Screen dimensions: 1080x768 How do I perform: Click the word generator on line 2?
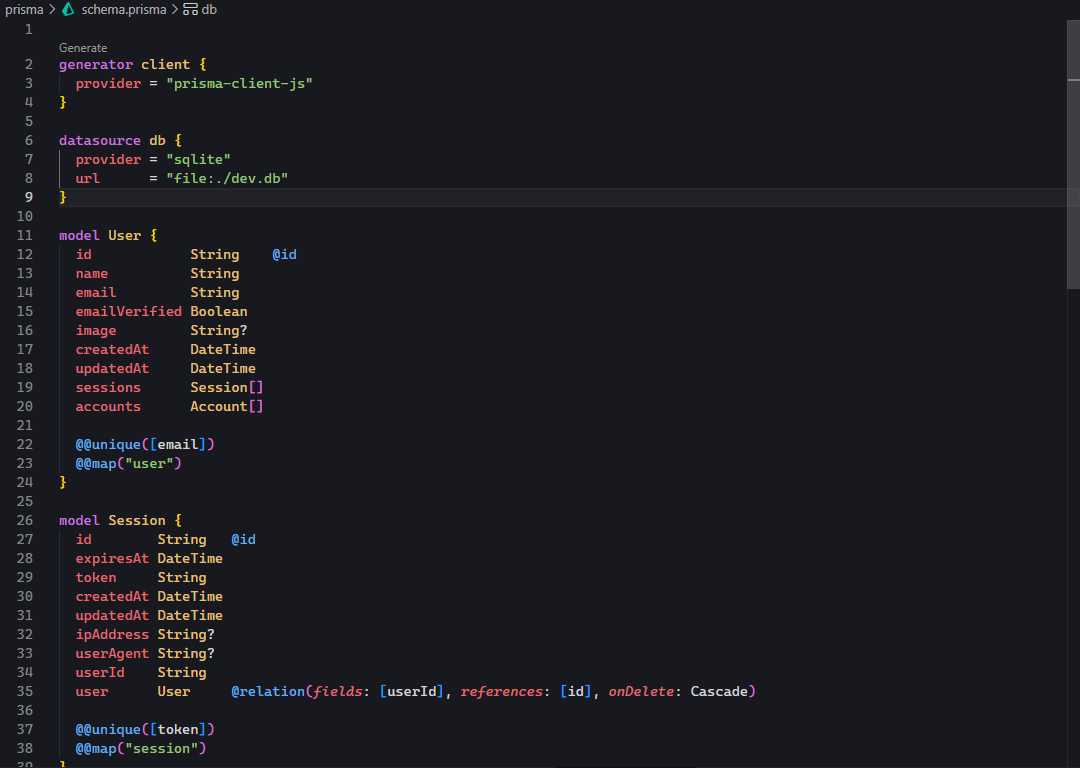[96, 65]
